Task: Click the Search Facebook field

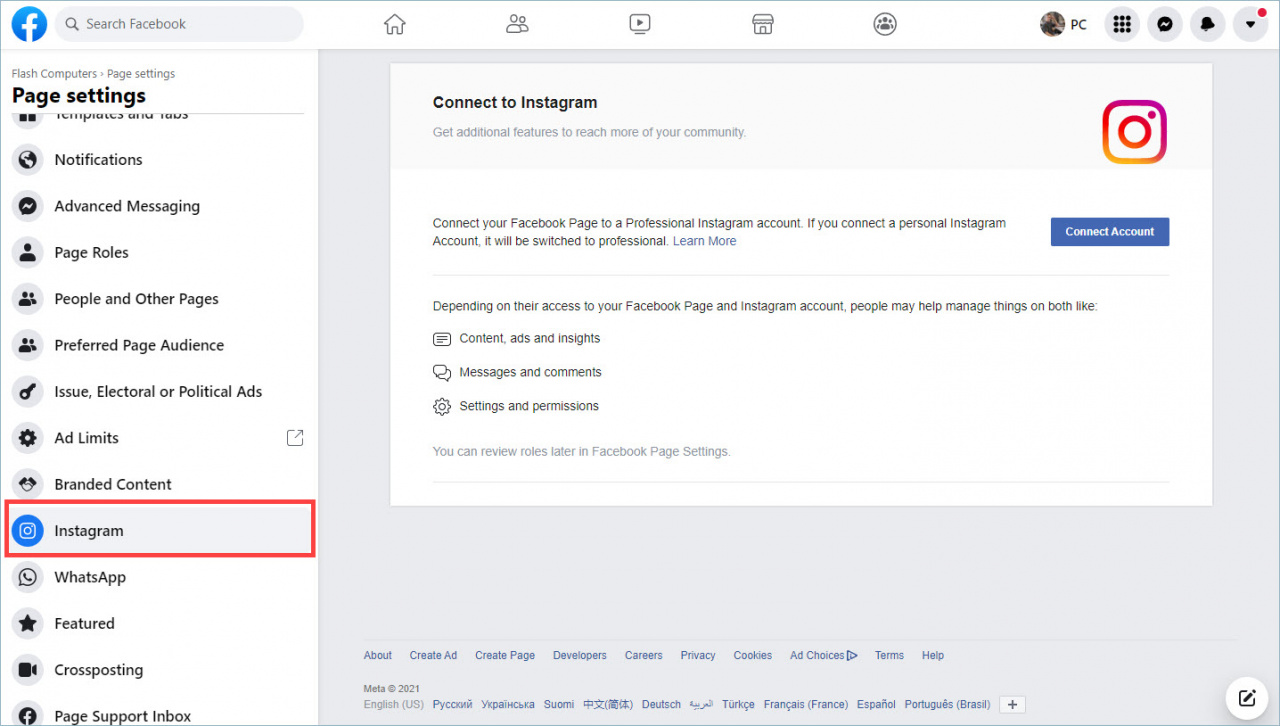Action: 179,24
